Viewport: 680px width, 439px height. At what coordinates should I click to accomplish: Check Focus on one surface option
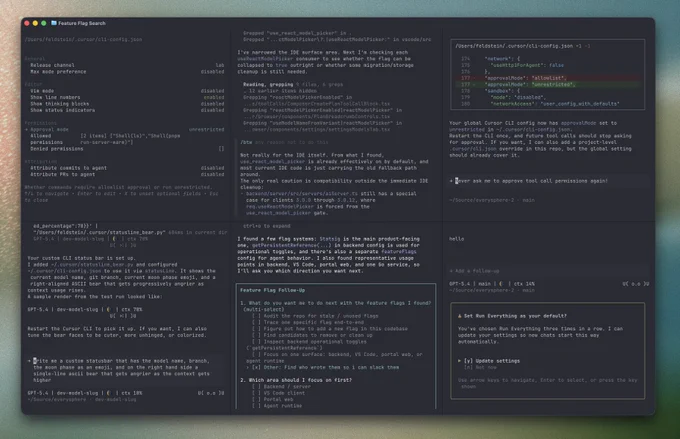(x=256, y=354)
